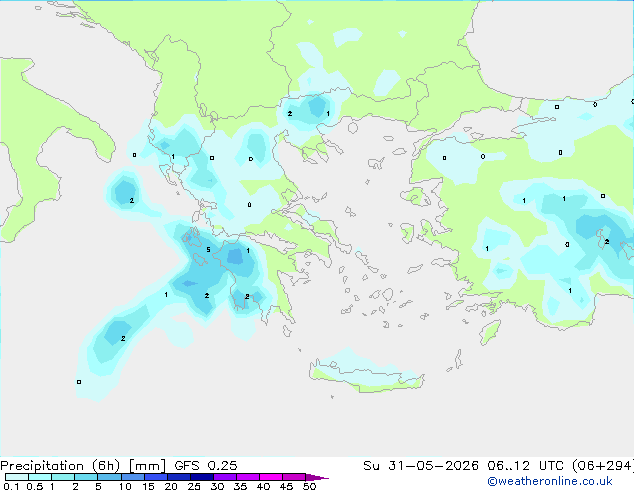Select the 10 to 15 legend swatch
Image resolution: width=634 pixels, height=490 pixels.
click(132, 477)
